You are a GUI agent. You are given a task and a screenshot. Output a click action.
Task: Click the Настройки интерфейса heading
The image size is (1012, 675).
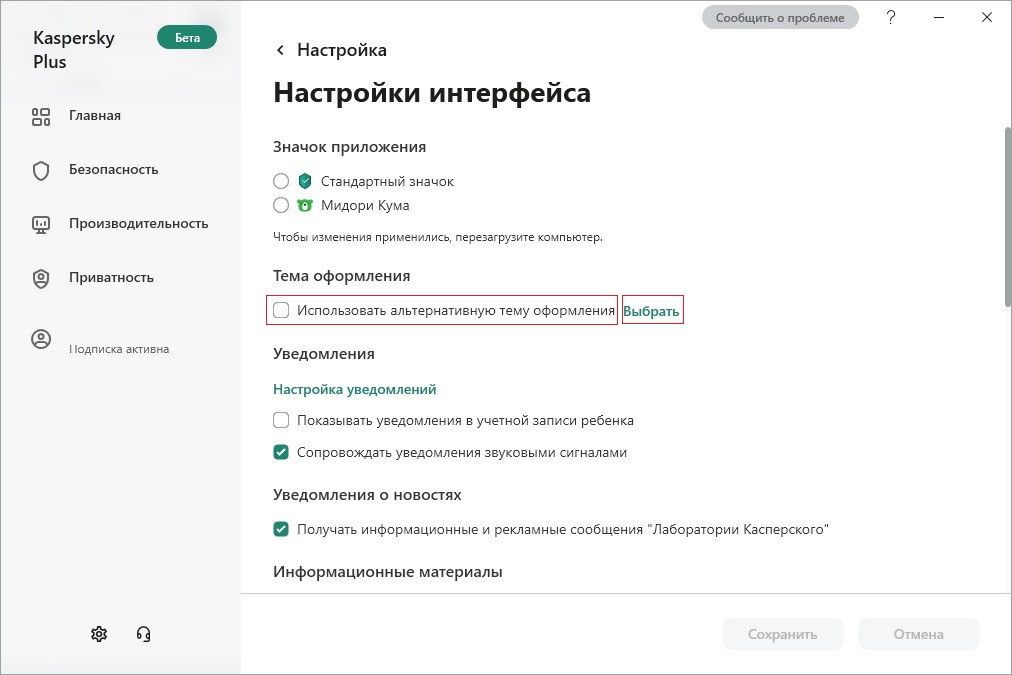(x=432, y=93)
